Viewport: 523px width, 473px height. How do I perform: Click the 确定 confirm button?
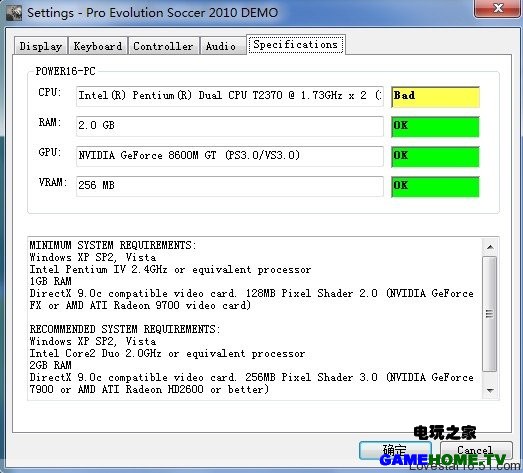point(395,450)
